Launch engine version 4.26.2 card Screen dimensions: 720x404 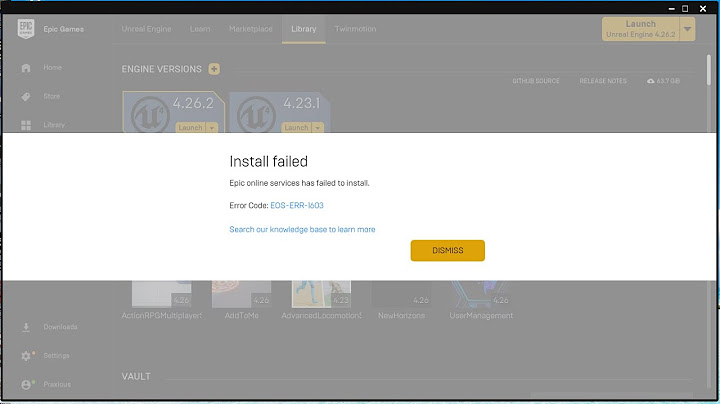point(190,128)
